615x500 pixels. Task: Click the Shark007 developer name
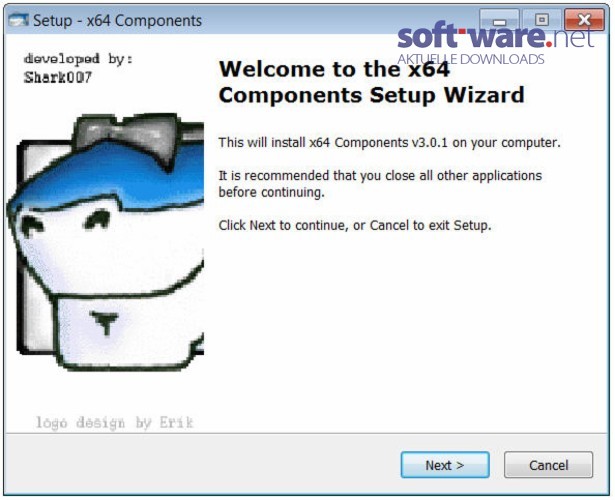58,77
